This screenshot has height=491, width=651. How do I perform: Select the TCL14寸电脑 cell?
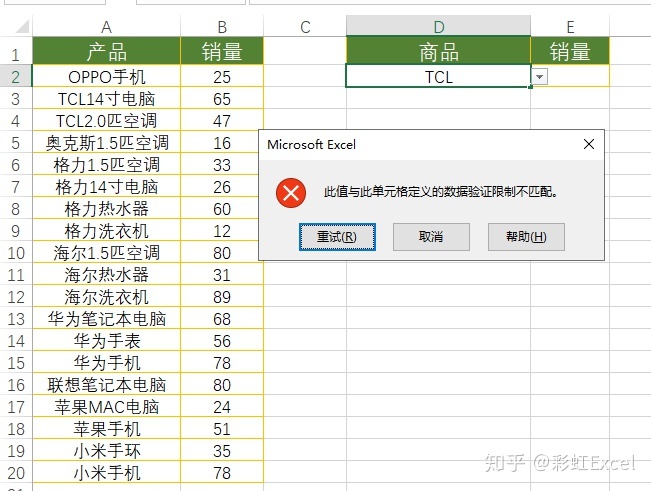coord(106,99)
